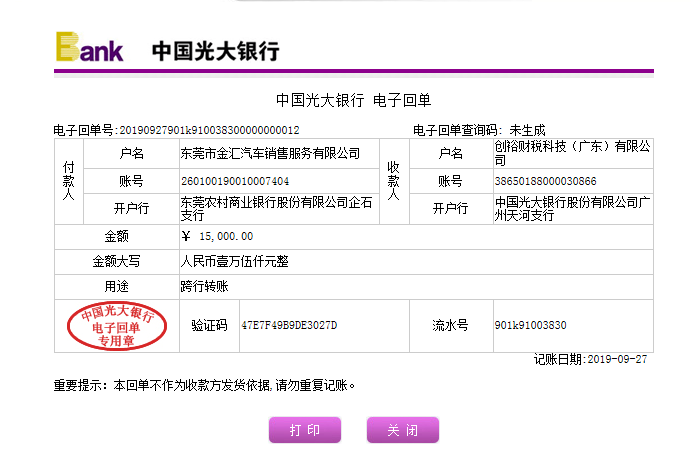Screen dimensions: 691x460
Task: Click the purpose value 跨行转账
Action: 204,287
